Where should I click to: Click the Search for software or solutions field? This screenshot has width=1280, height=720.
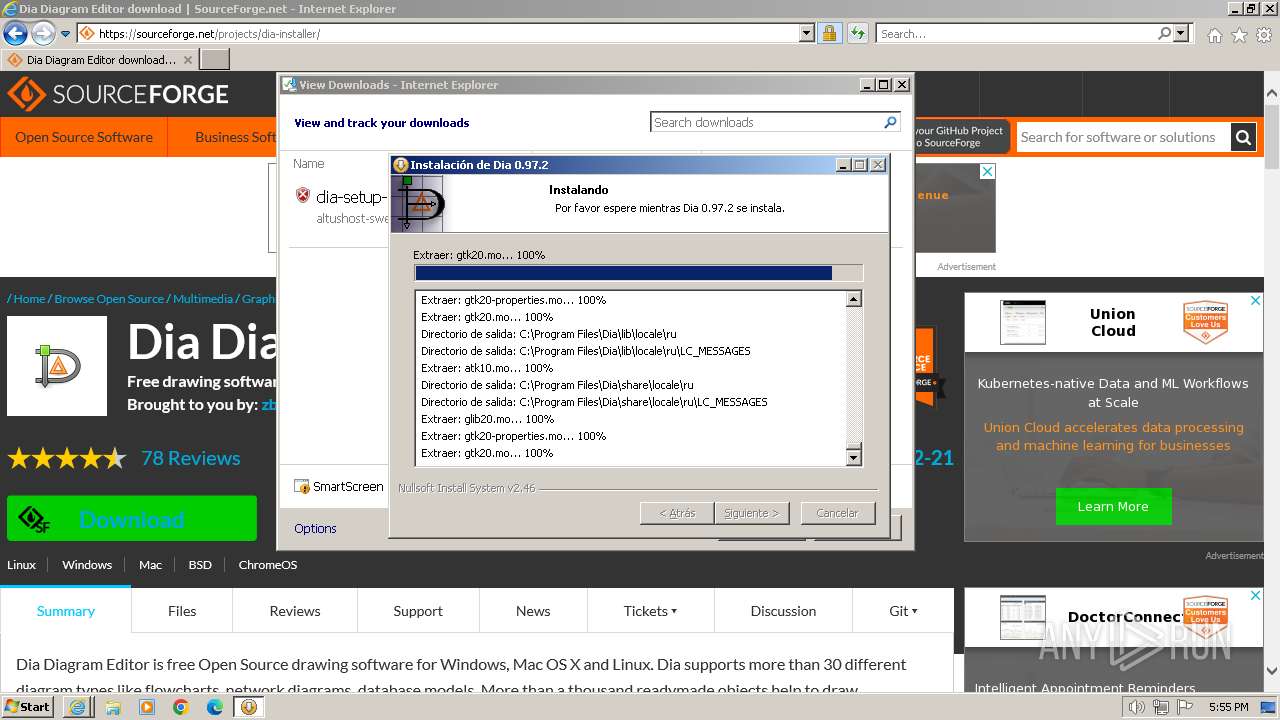(1123, 137)
